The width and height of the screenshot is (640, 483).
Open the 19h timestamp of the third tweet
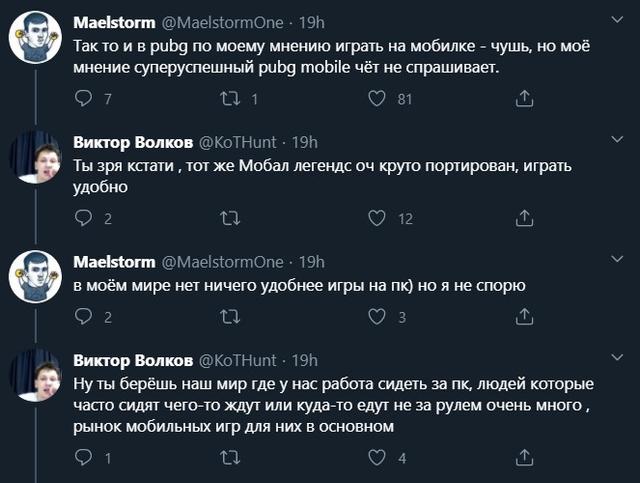[312, 262]
